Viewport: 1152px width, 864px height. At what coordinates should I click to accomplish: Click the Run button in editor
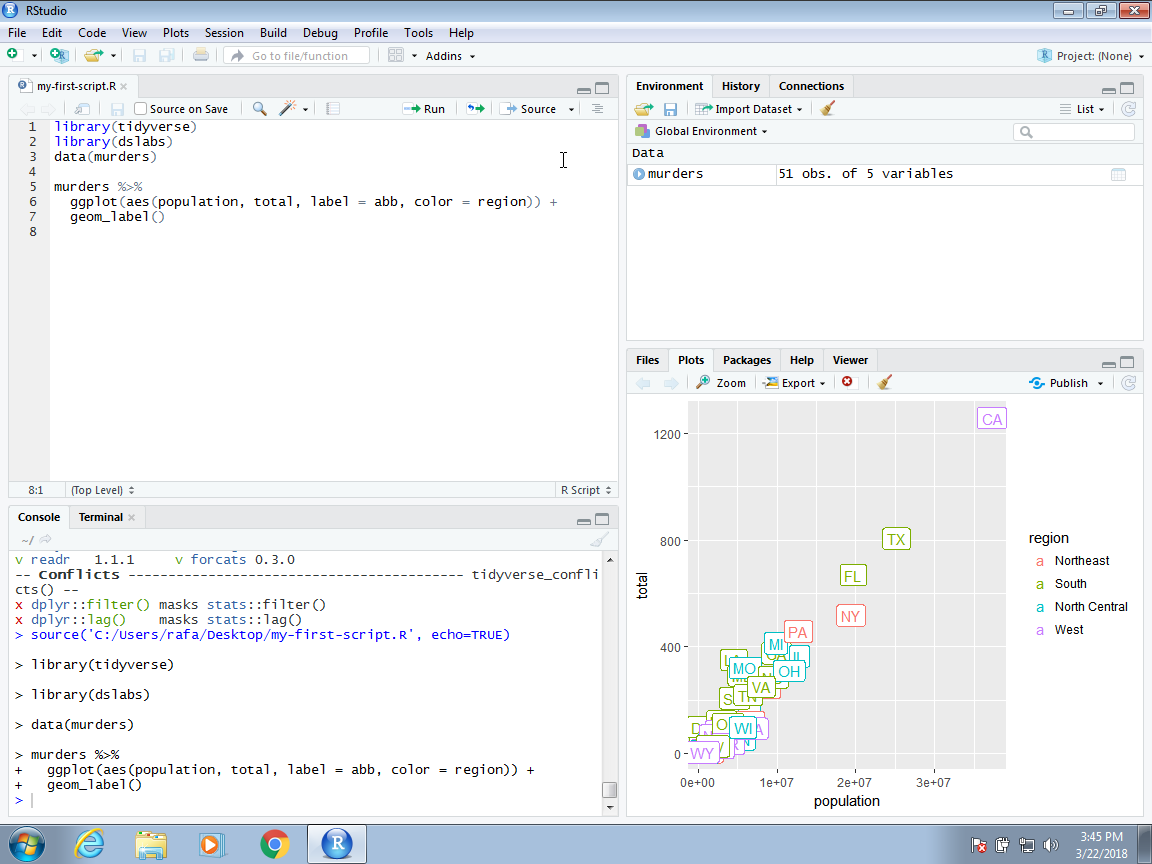pyautogui.click(x=424, y=109)
